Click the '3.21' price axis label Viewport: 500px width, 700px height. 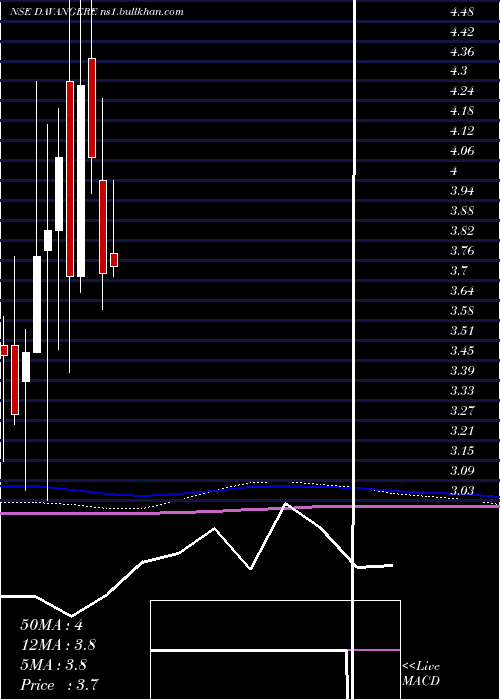click(462, 430)
